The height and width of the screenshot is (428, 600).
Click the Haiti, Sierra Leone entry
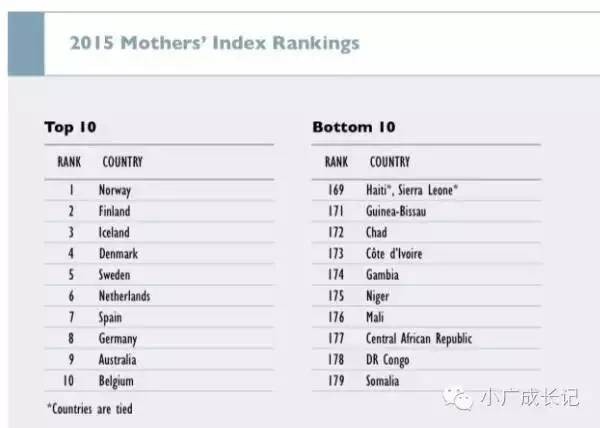(x=412, y=190)
